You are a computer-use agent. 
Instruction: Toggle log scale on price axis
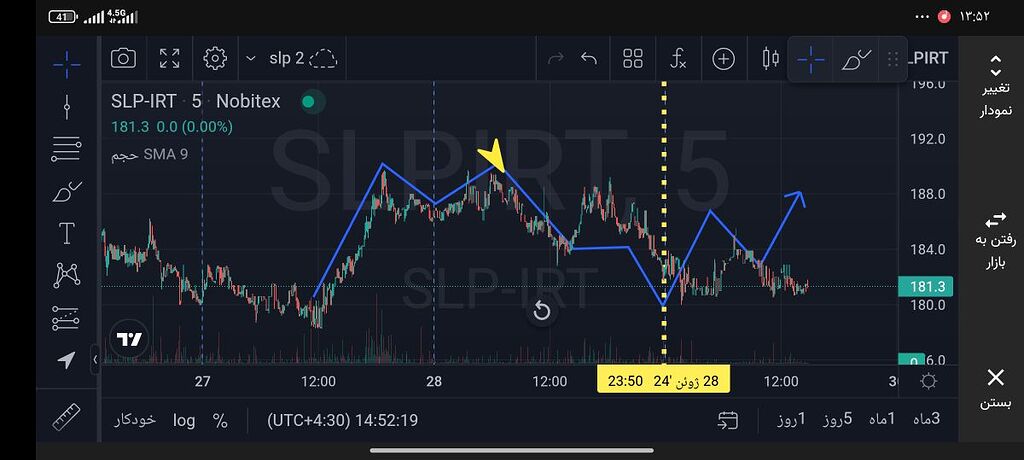point(184,420)
